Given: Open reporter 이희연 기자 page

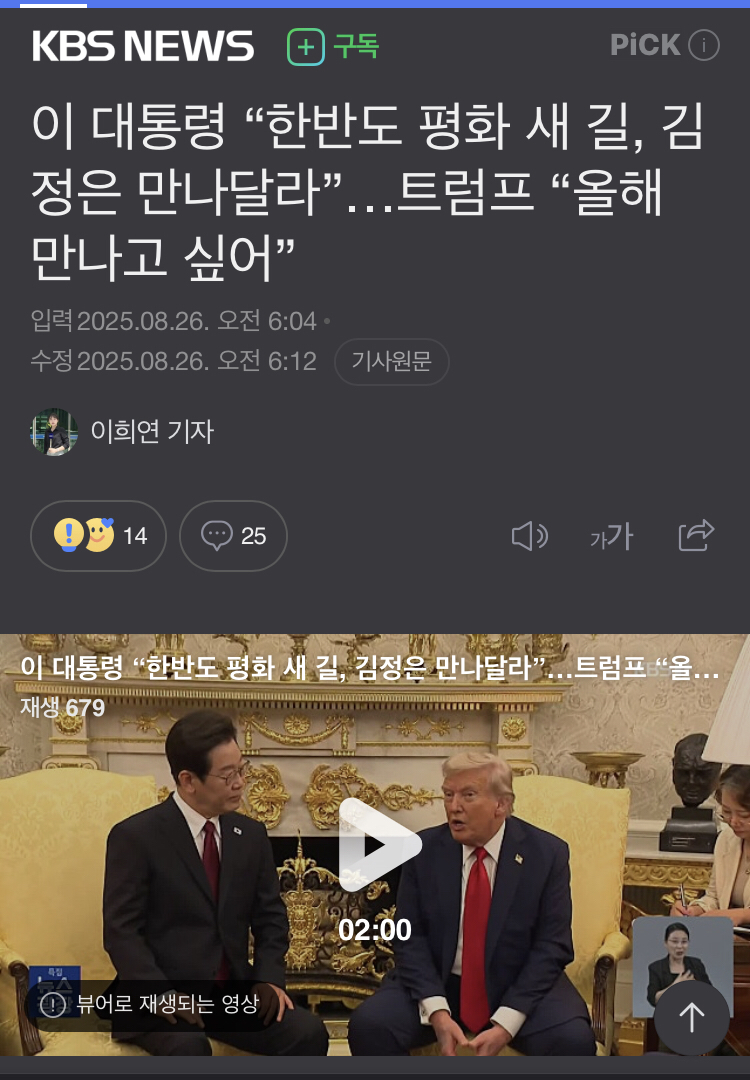Looking at the screenshot, I should (x=152, y=432).
